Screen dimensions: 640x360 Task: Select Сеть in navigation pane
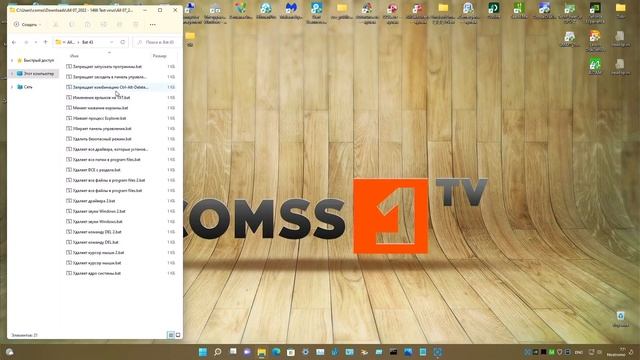(x=25, y=87)
